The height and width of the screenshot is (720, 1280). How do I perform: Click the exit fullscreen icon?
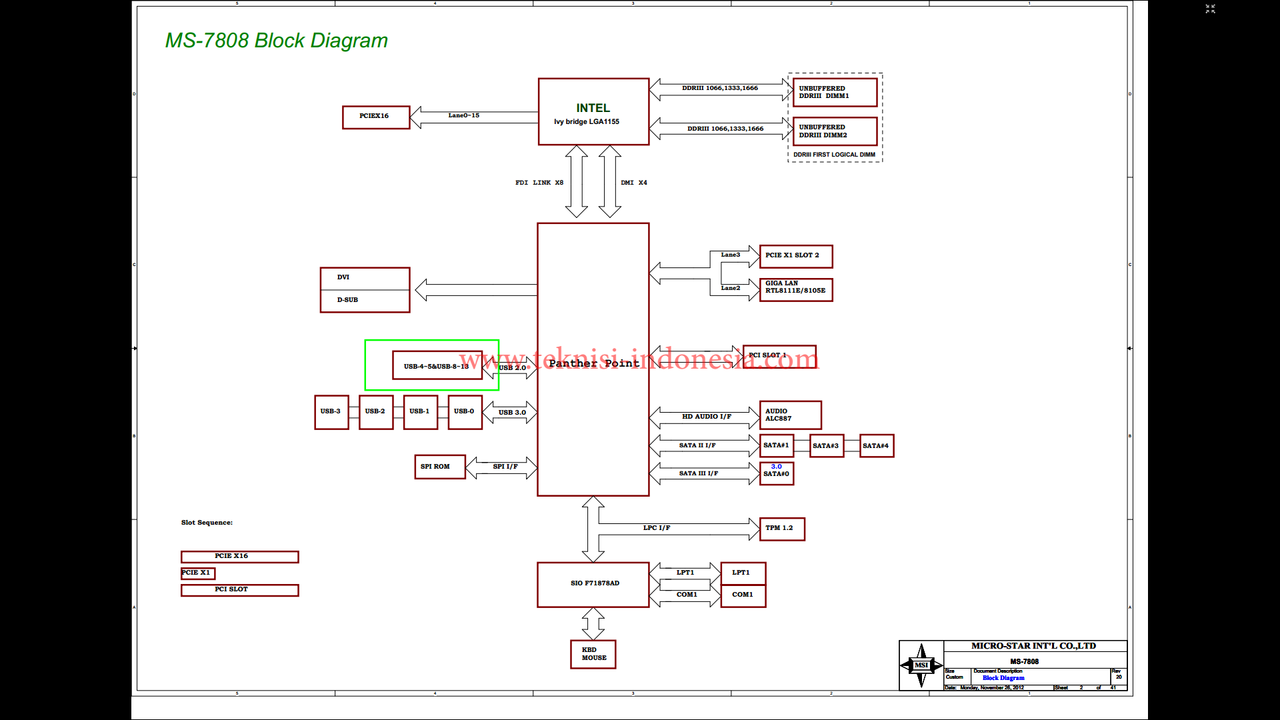click(1210, 9)
